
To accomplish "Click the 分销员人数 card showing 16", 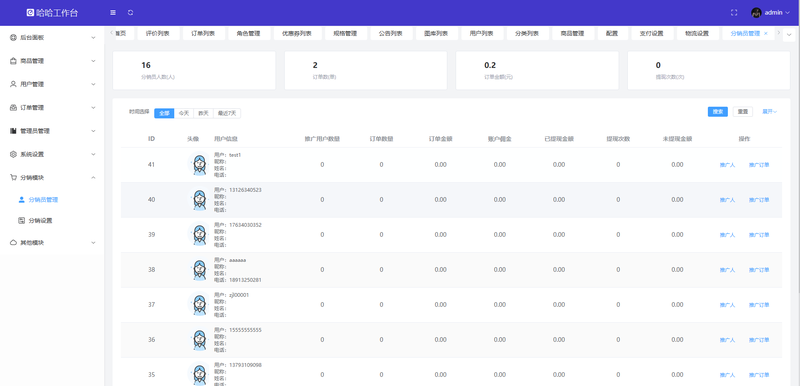I will pos(194,70).
